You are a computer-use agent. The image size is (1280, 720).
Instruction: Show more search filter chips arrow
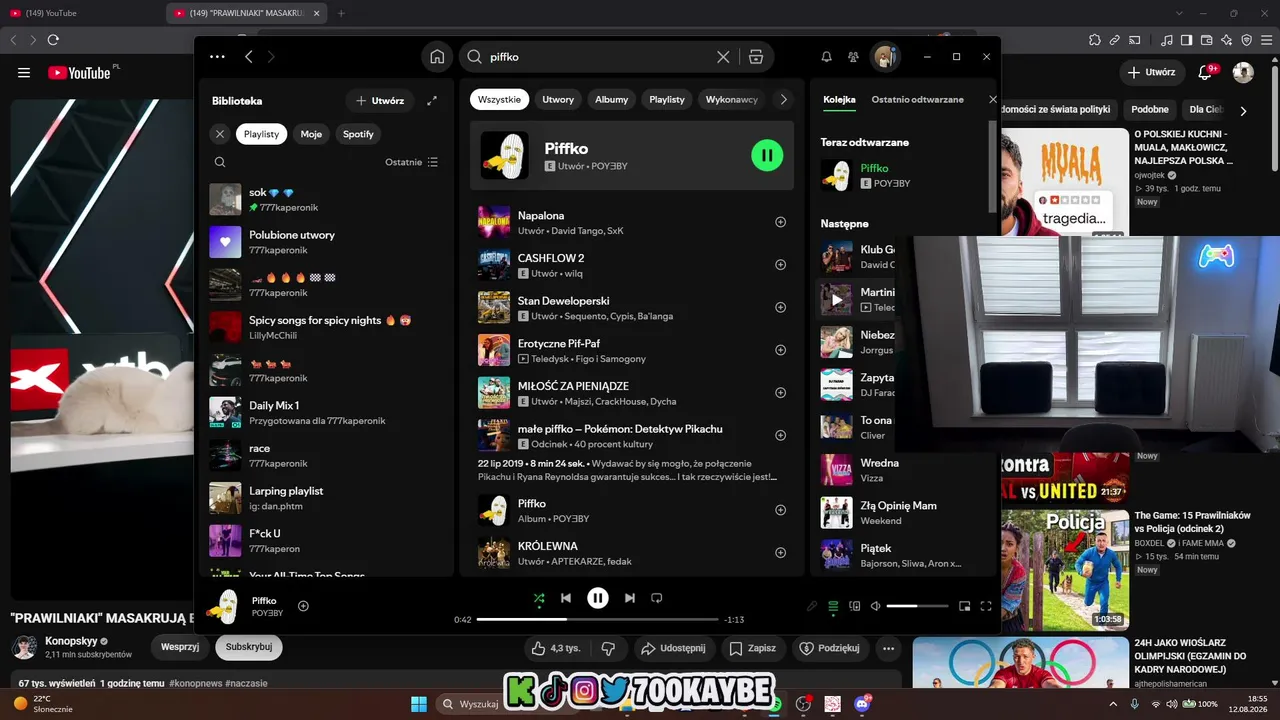pyautogui.click(x=784, y=100)
